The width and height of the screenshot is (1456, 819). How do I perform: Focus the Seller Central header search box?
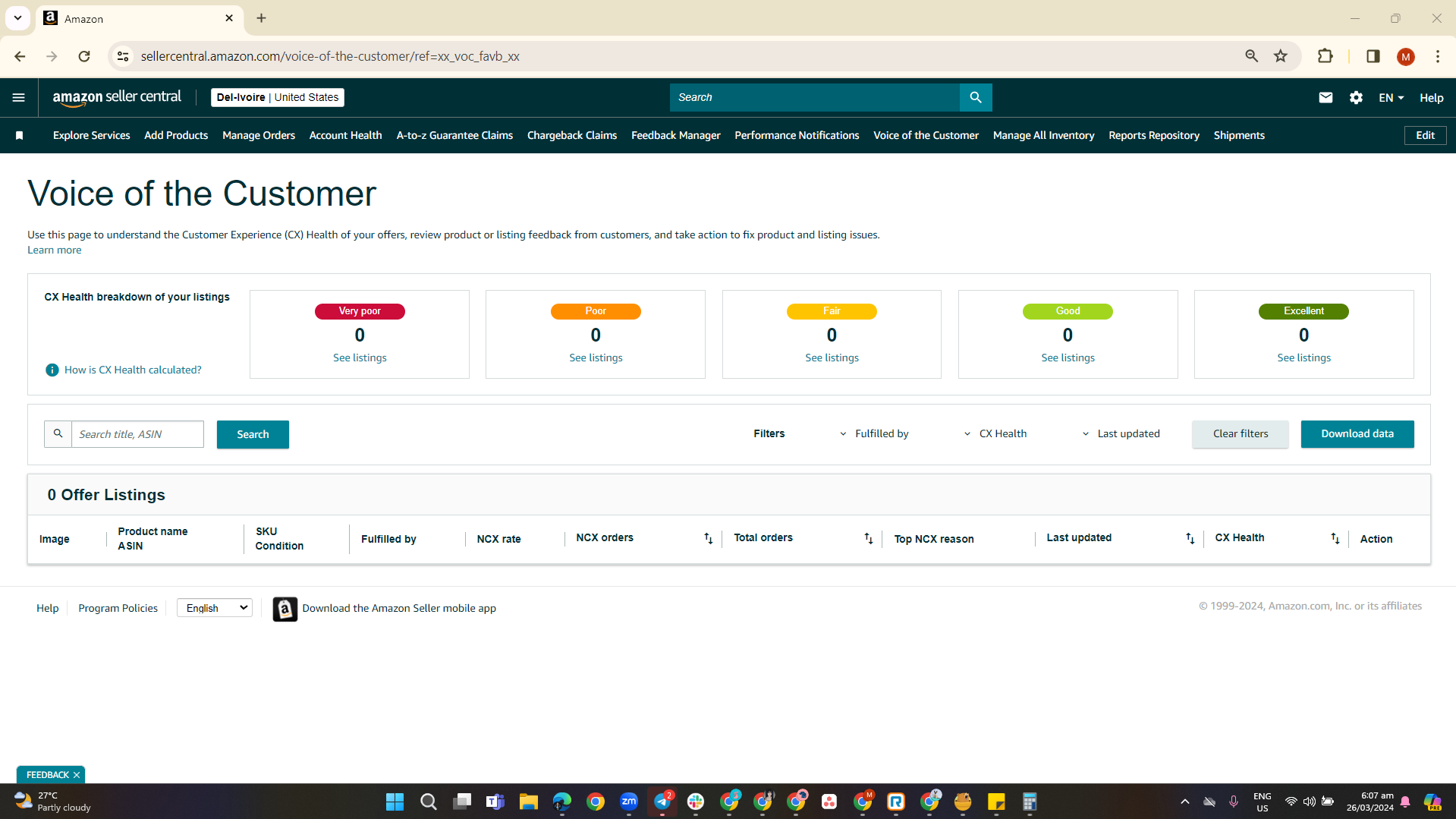click(x=815, y=97)
